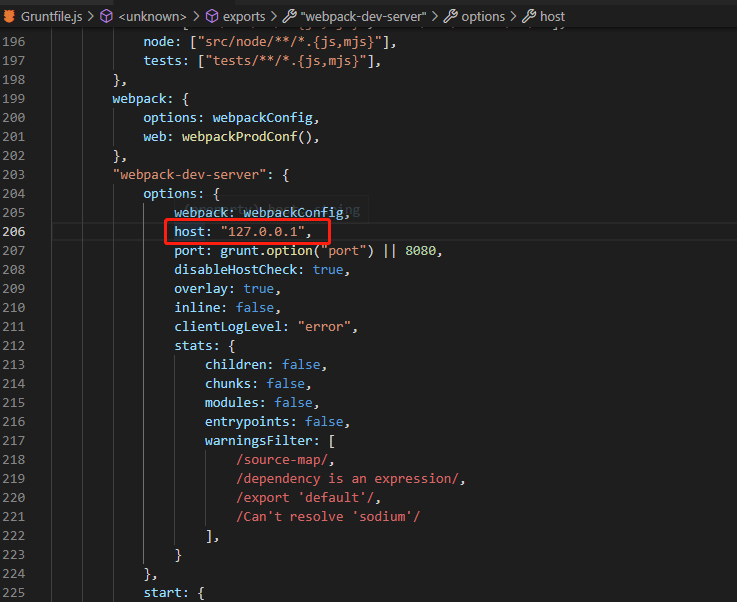
Task: Click line number 217 in gutter
Action: click(x=14, y=441)
